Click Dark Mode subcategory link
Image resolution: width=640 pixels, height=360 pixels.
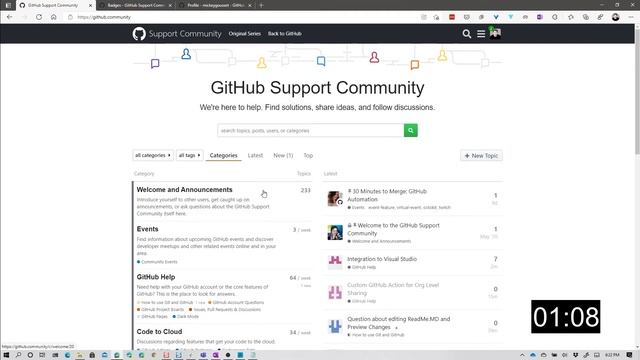[x=188, y=316]
